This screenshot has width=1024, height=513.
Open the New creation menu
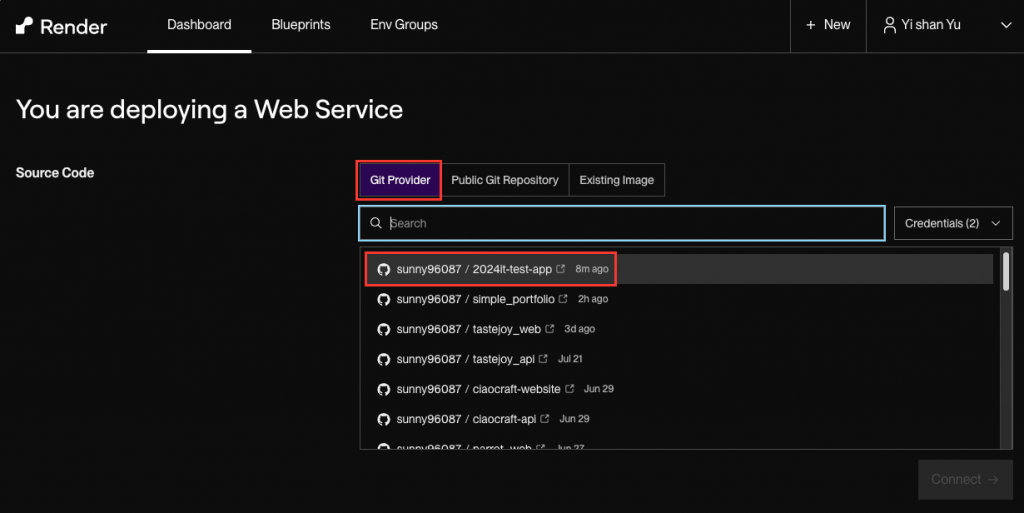(x=828, y=25)
